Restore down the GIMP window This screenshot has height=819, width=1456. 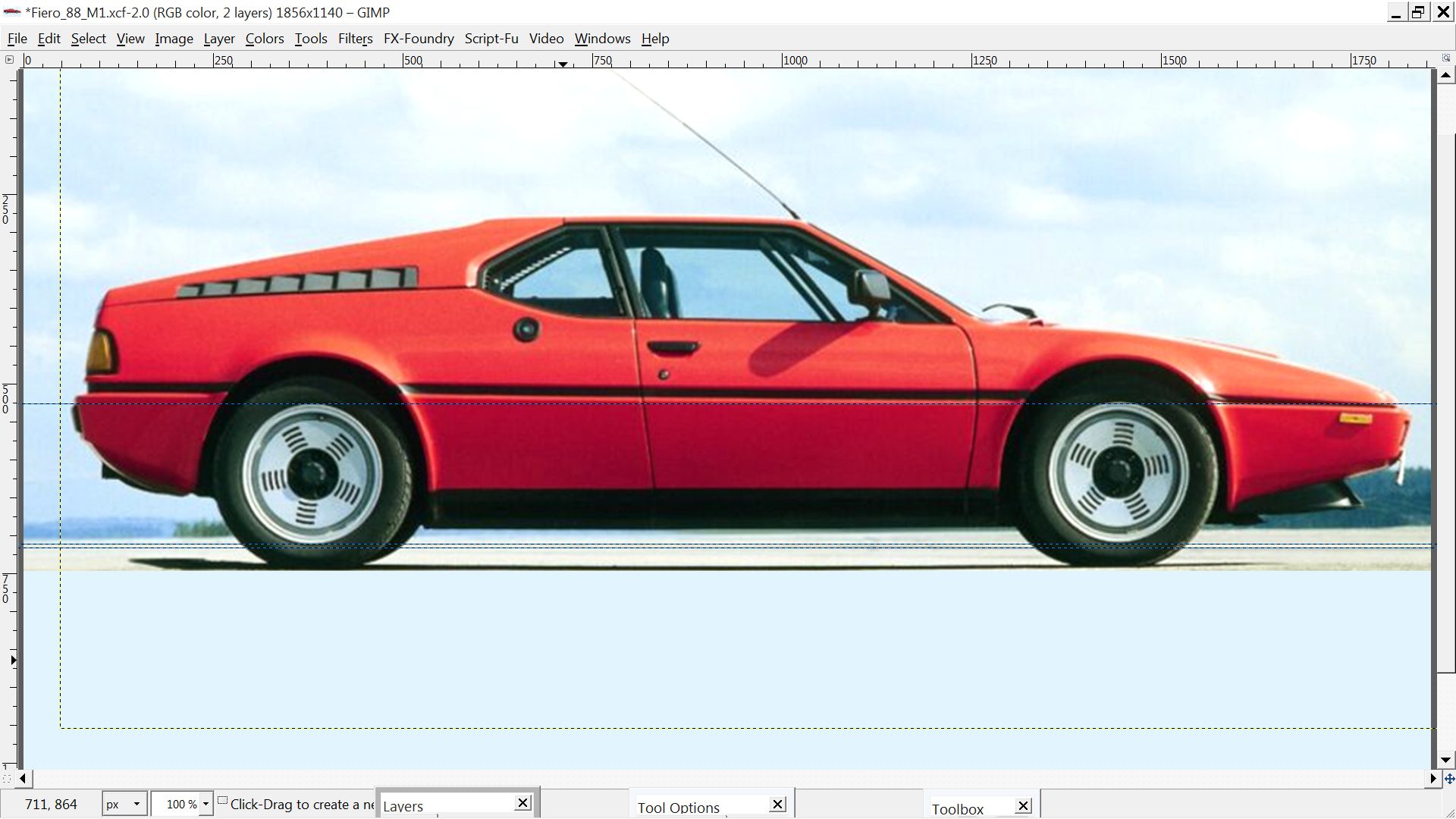(1418, 12)
